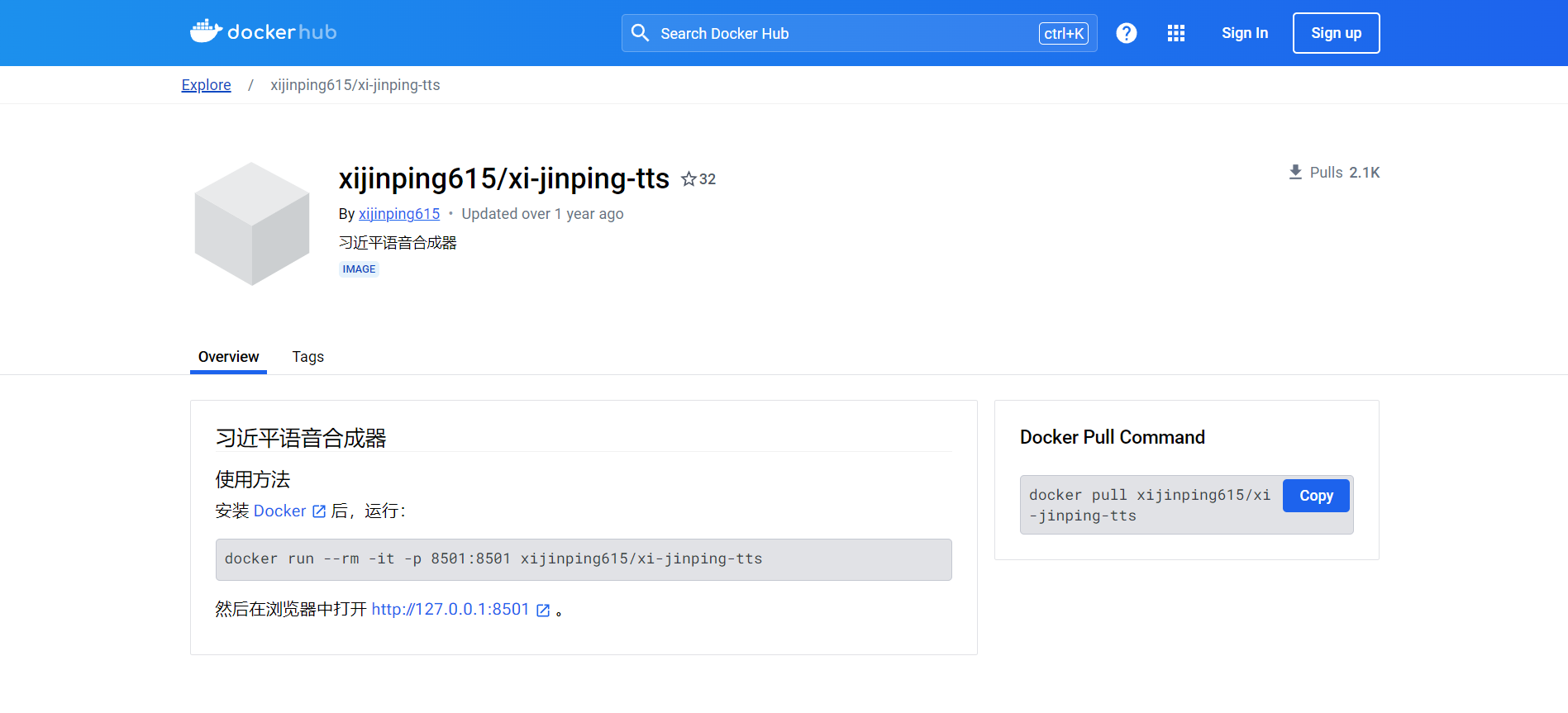Screen dimensions: 1568x713
Task: Click the Pulls 2.1K count
Action: coord(1345,173)
